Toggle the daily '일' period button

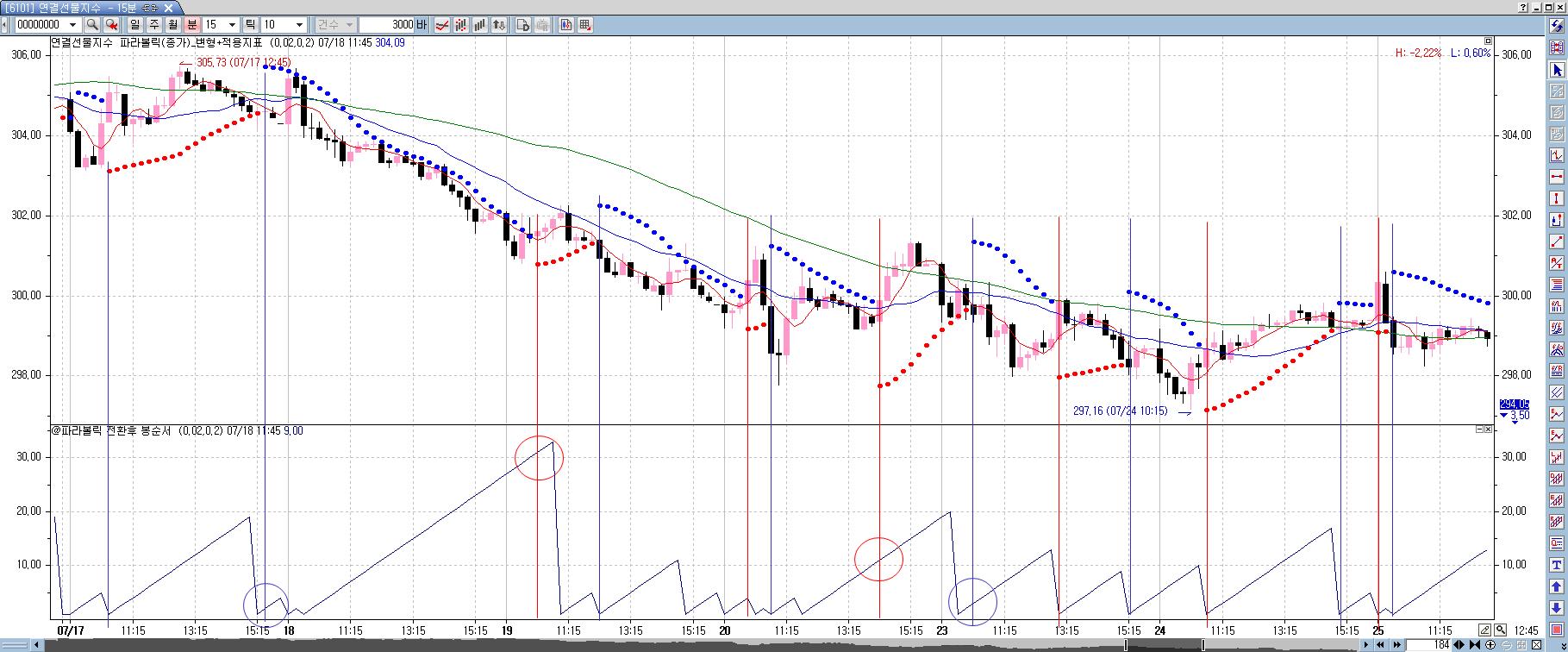point(134,25)
